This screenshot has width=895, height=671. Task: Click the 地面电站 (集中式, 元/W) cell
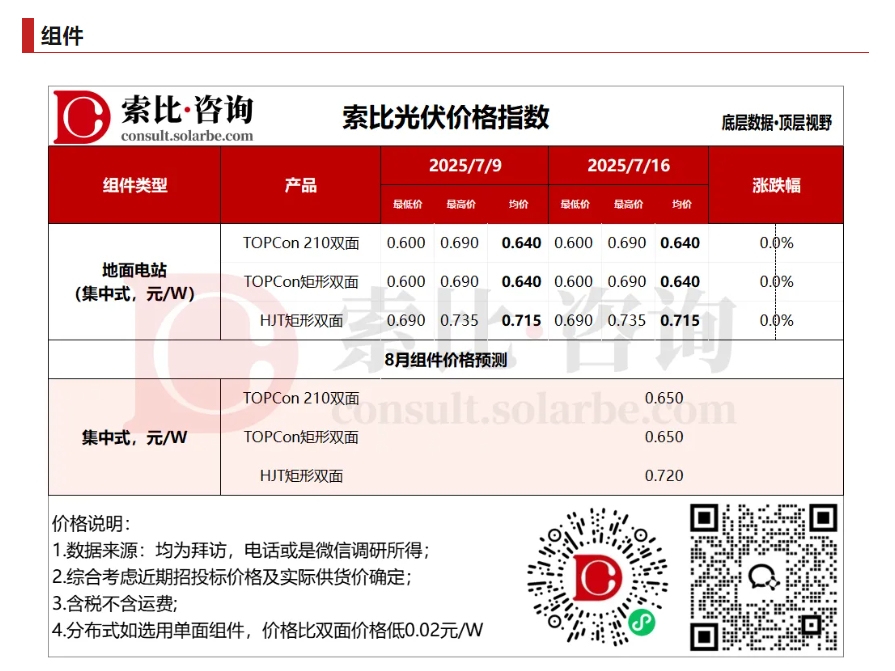click(x=135, y=282)
